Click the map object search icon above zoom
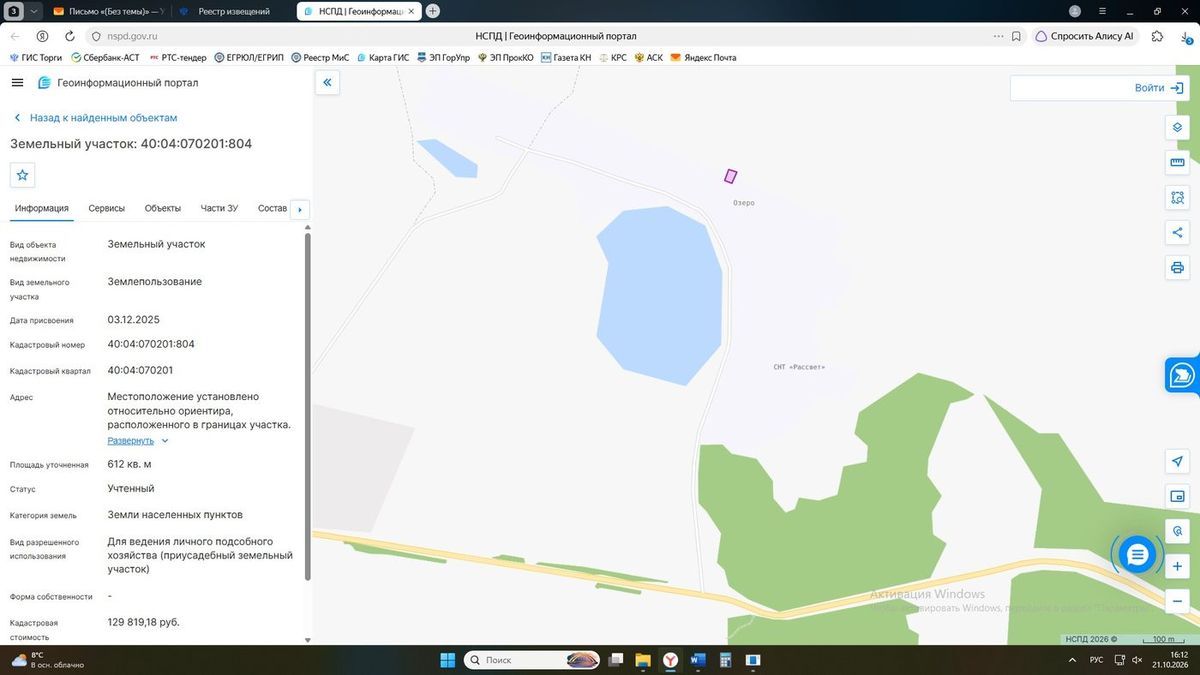Viewport: 1200px width, 675px height. coord(1177,531)
